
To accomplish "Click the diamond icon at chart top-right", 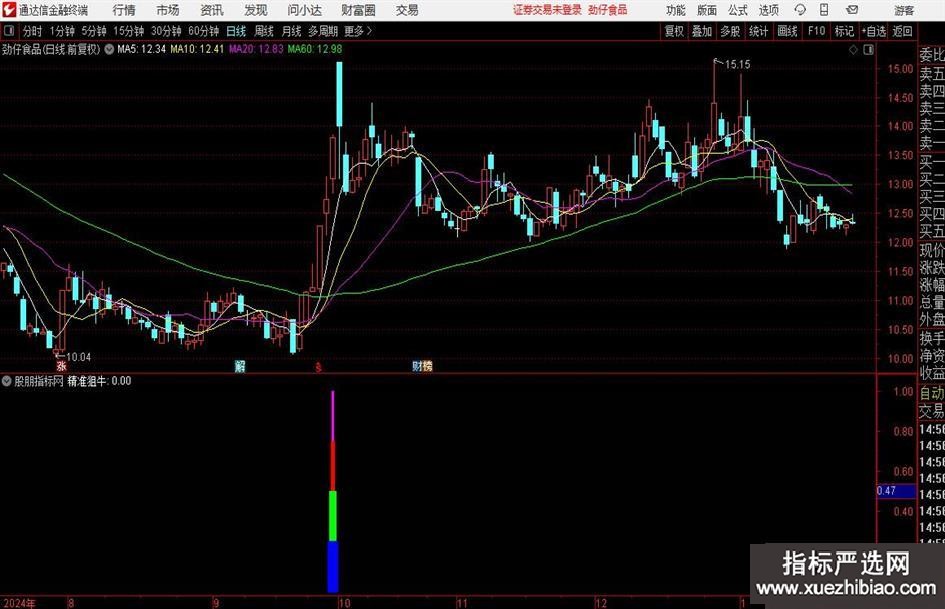I will [x=853, y=50].
